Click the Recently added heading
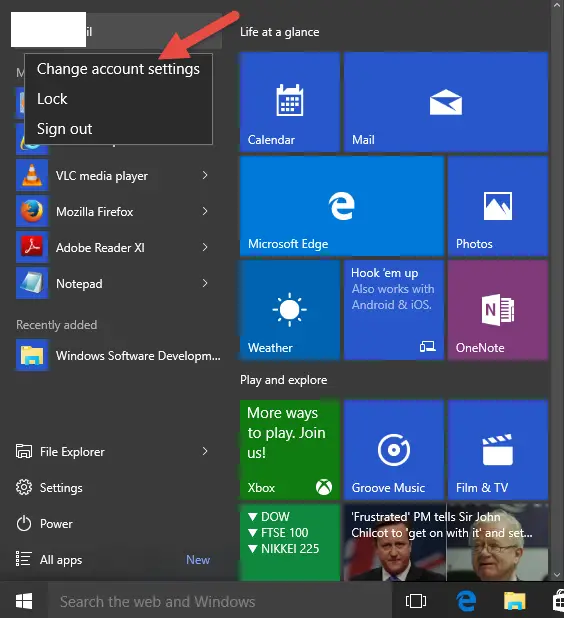564x618 pixels. (x=56, y=325)
